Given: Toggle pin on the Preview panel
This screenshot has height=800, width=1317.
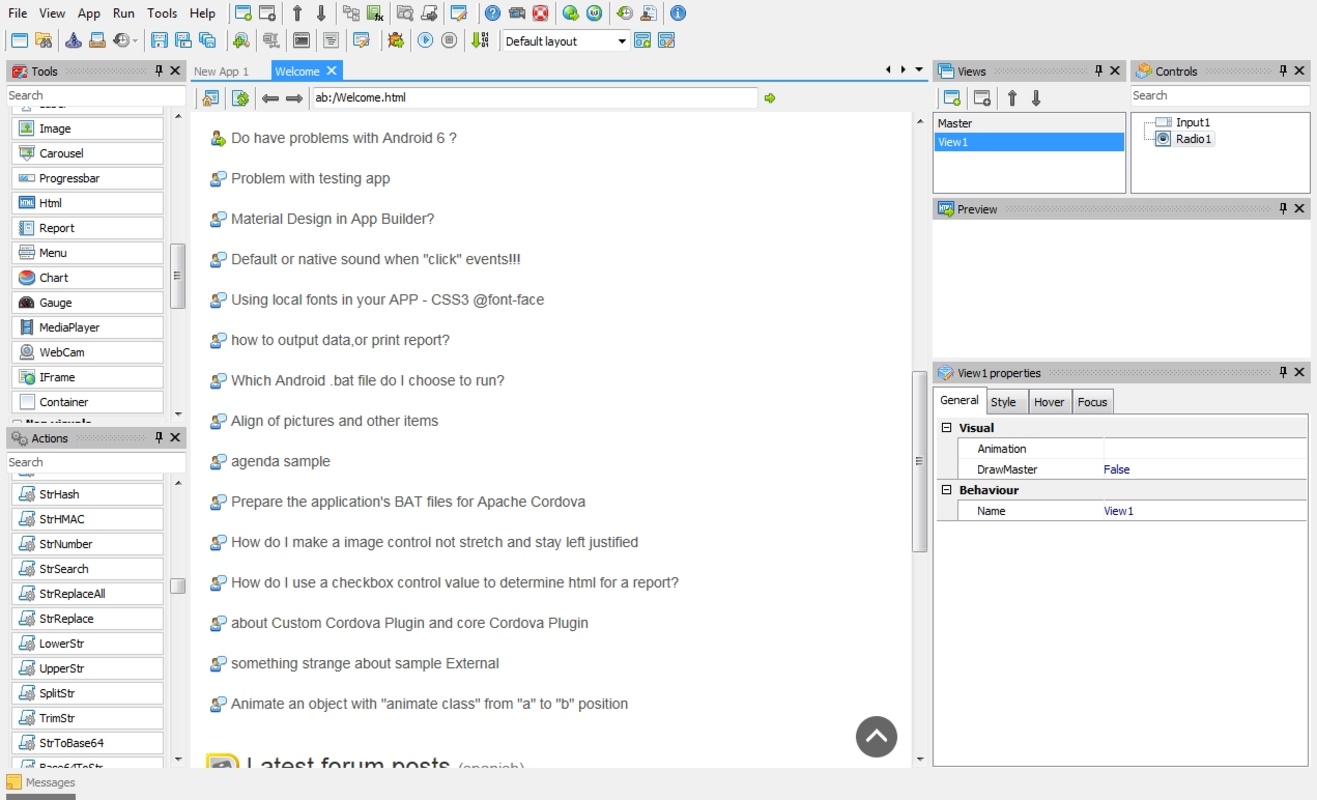Looking at the screenshot, I should (x=1283, y=209).
